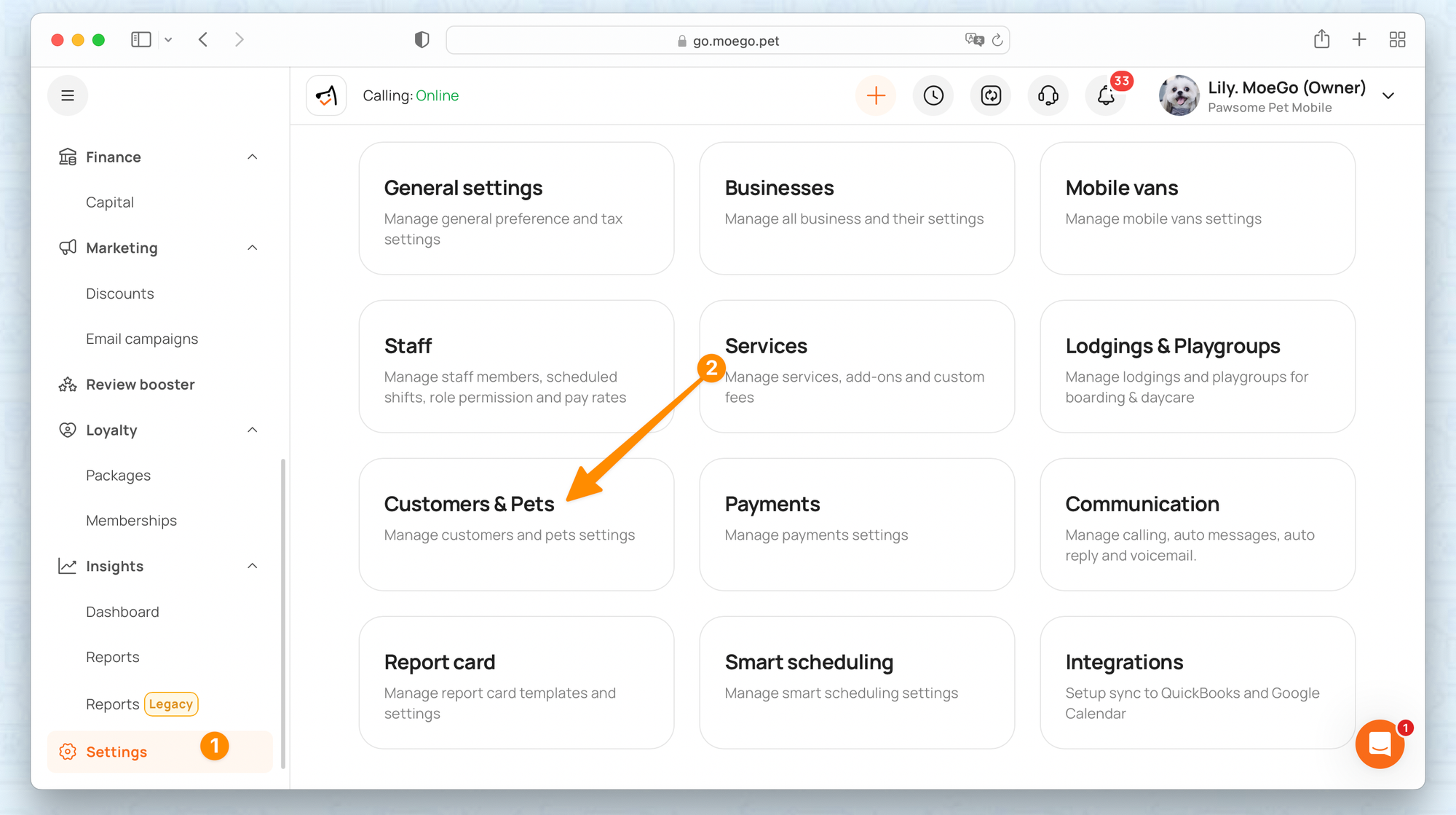Open Memberships under Loyalty

[131, 520]
